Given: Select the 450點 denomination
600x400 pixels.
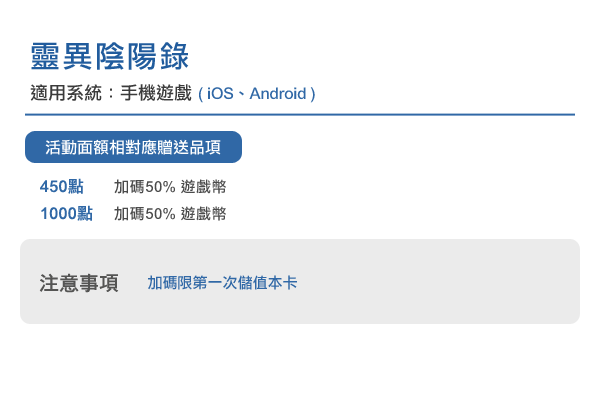Looking at the screenshot, I should pos(62,187).
